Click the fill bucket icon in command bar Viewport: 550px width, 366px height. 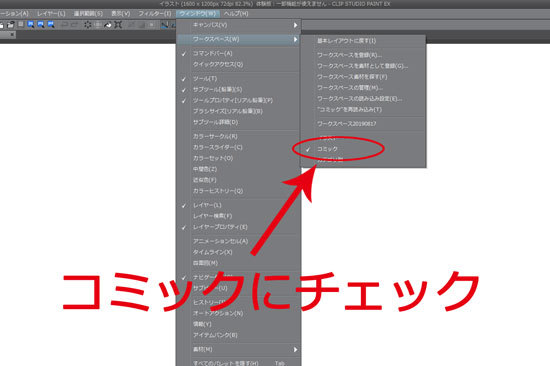pyautogui.click(x=108, y=25)
